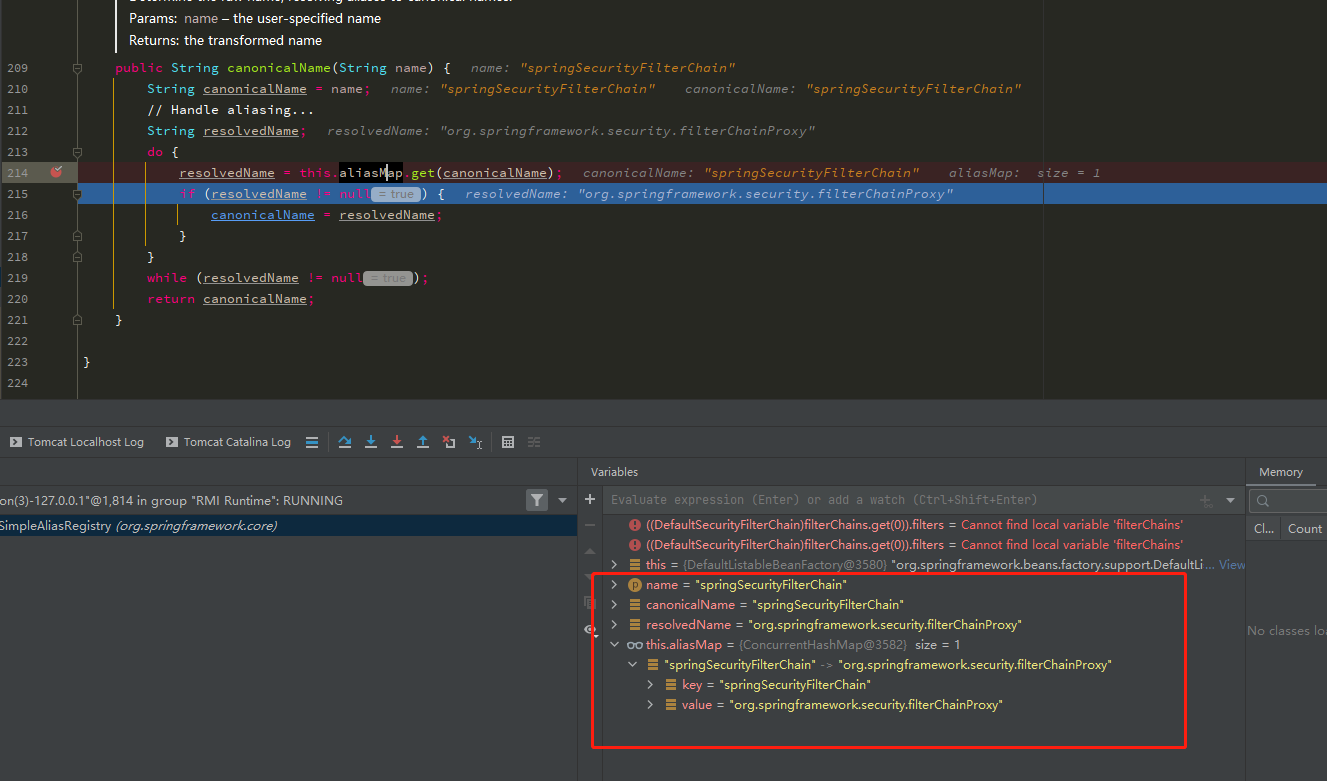This screenshot has height=781, width=1327.
Task: Click the Run to Cursor icon
Action: pyautogui.click(x=476, y=442)
